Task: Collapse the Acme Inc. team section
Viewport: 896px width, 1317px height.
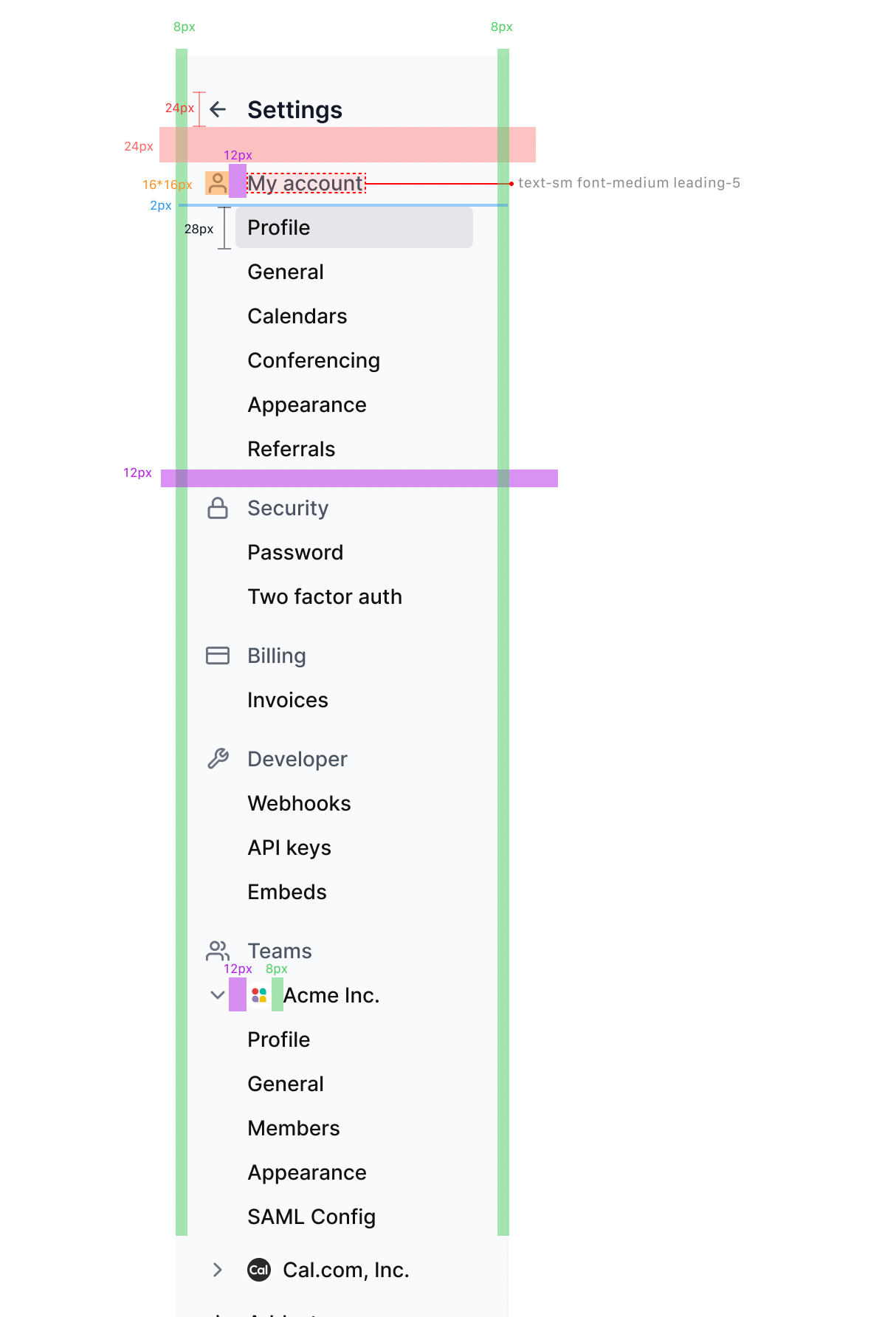Action: coord(217,994)
